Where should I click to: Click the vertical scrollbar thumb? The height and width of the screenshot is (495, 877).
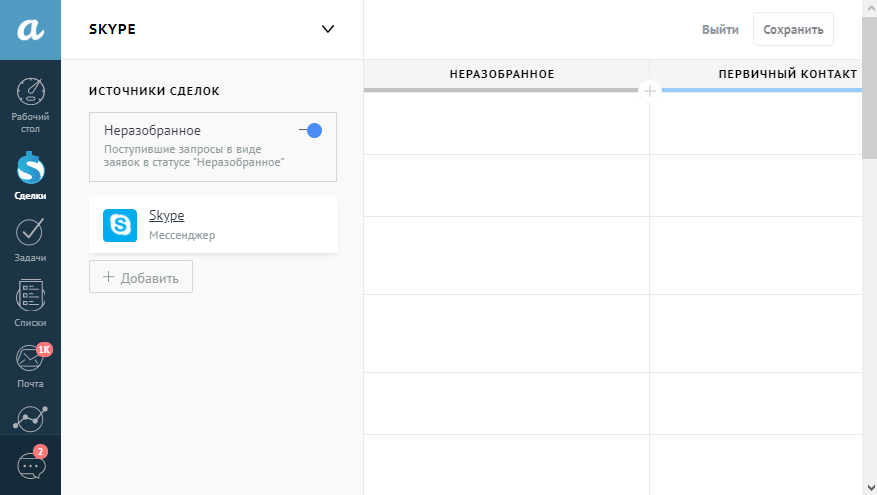click(870, 87)
